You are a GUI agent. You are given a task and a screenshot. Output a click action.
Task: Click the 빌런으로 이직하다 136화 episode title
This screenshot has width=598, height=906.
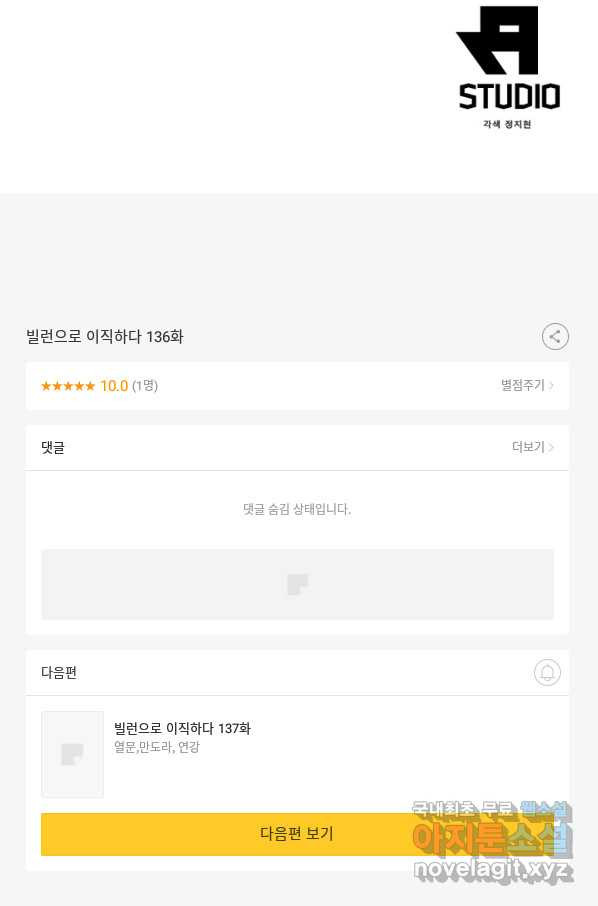click(105, 336)
